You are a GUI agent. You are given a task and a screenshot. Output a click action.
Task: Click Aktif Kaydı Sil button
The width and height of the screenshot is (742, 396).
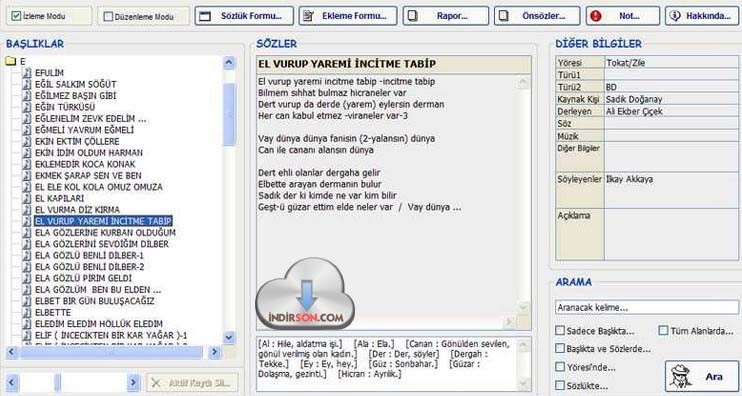pyautogui.click(x=192, y=383)
